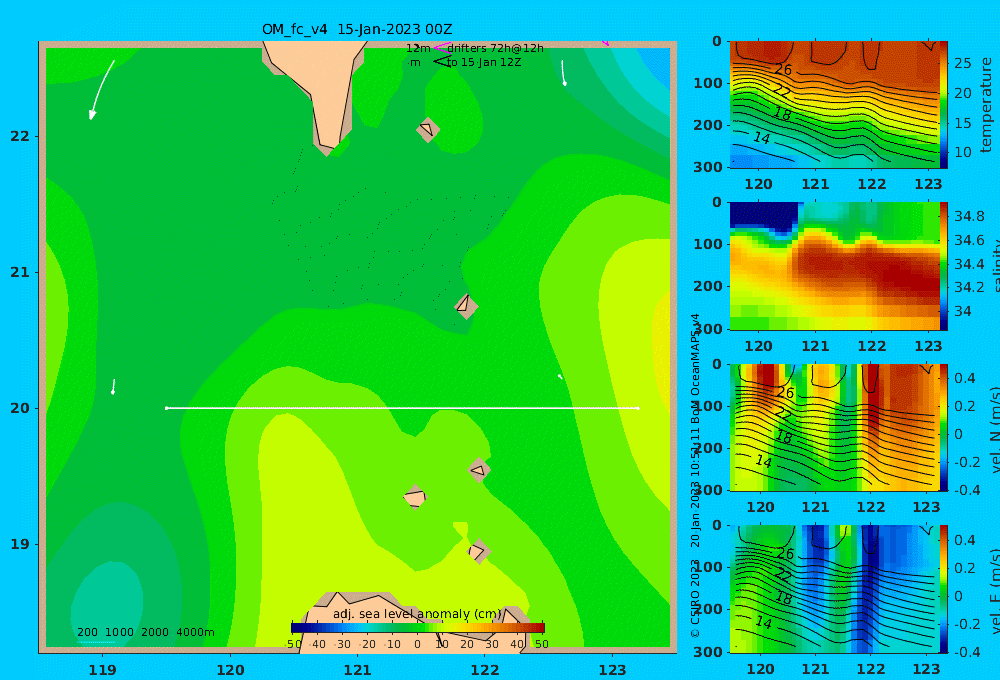Click the latitude label '19' on the map axis

click(20, 544)
